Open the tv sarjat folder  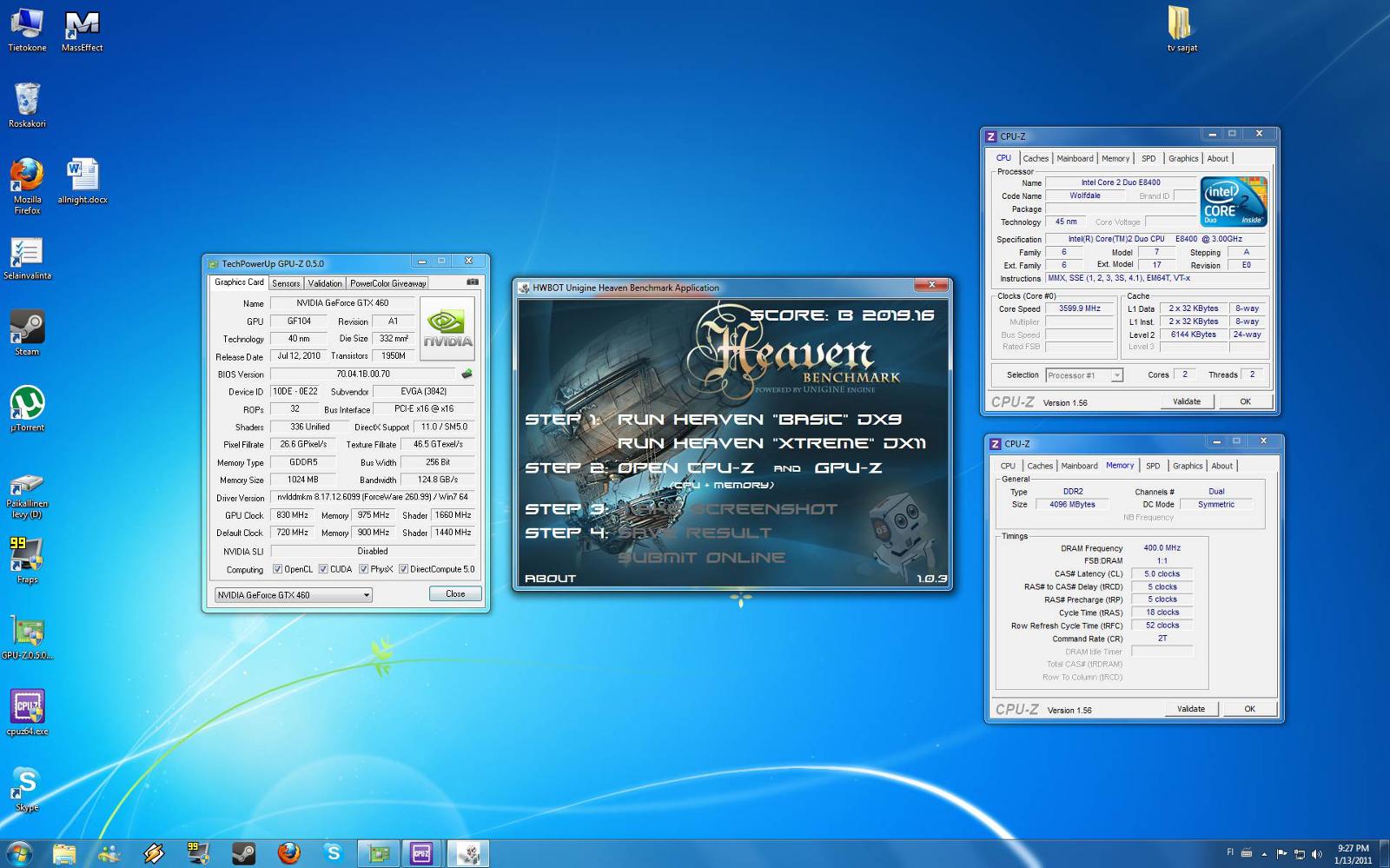(x=1181, y=30)
